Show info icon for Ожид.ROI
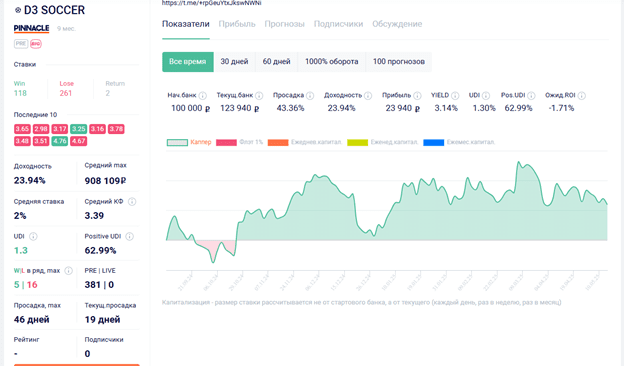 click(x=581, y=95)
